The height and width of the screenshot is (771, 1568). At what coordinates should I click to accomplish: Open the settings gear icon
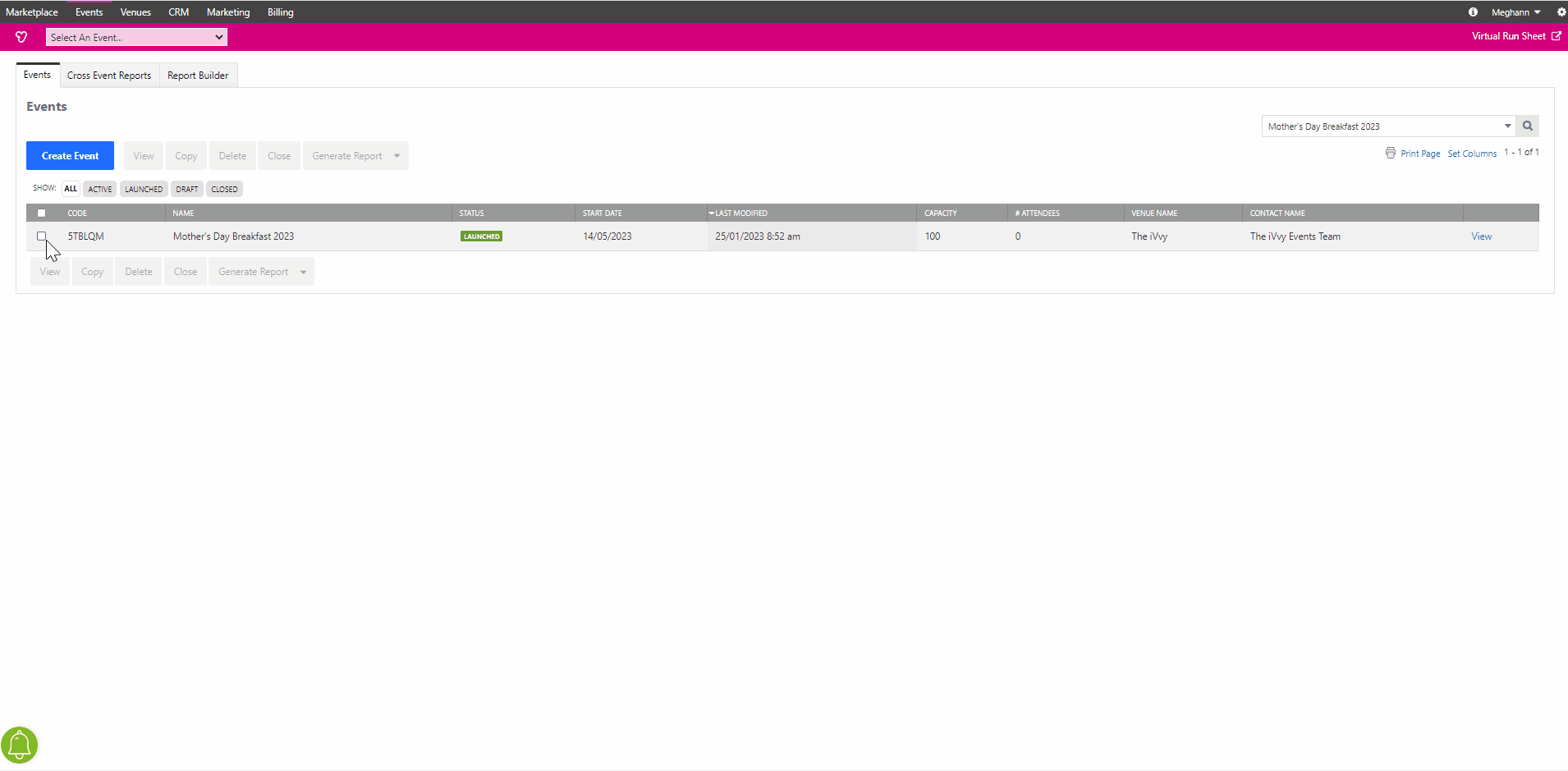(1561, 12)
